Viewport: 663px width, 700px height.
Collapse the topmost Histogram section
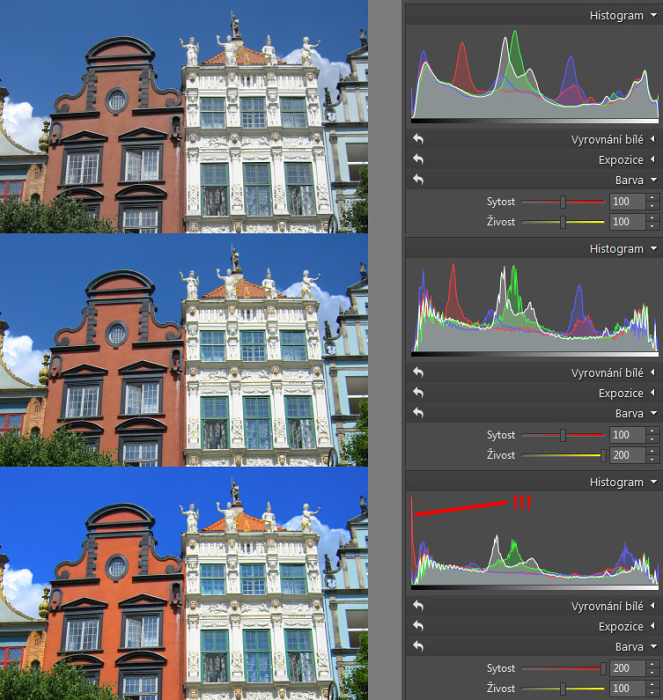tap(653, 16)
